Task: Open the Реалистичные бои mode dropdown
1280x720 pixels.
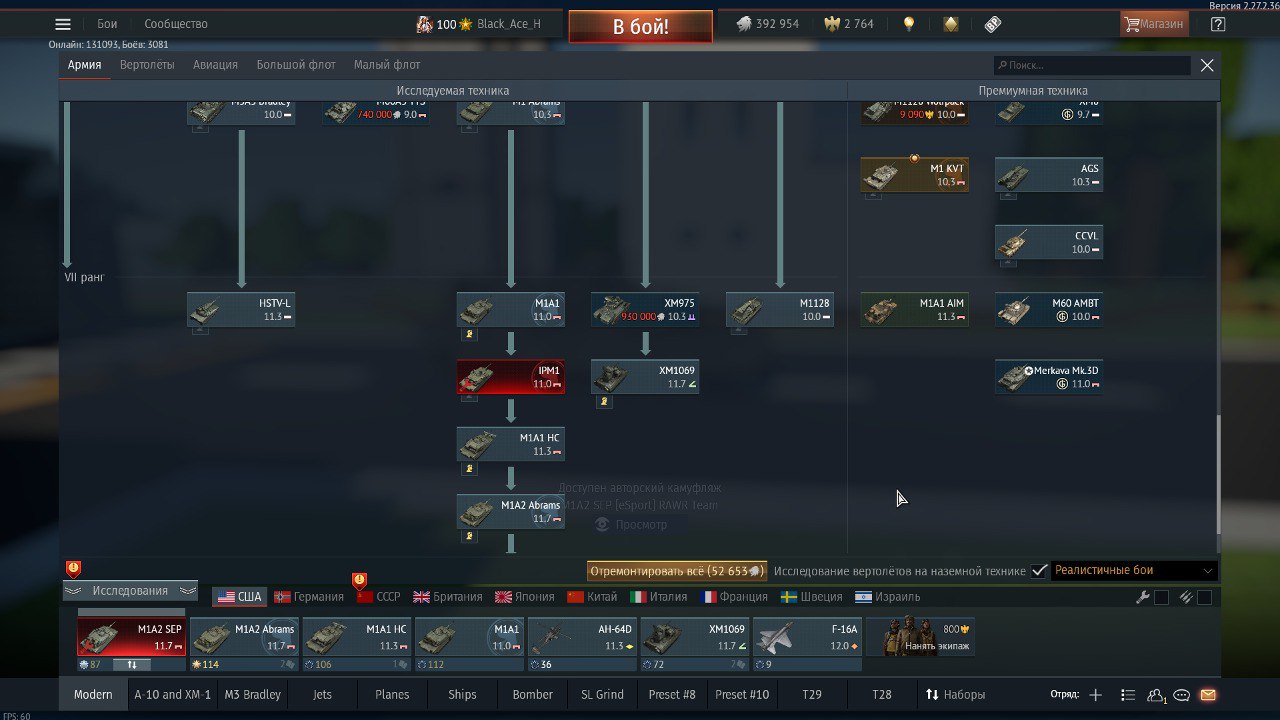Action: [1133, 571]
